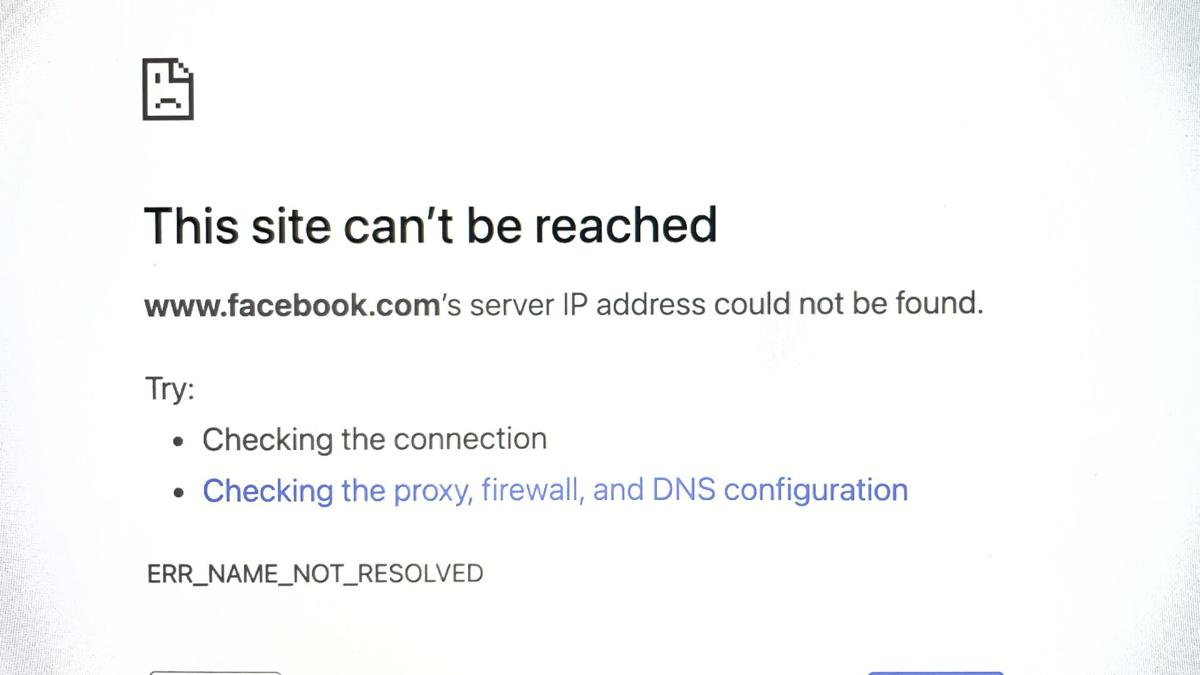Viewport: 1200px width, 675px height.
Task: Click the word "reached" in the heading
Action: pos(625,225)
